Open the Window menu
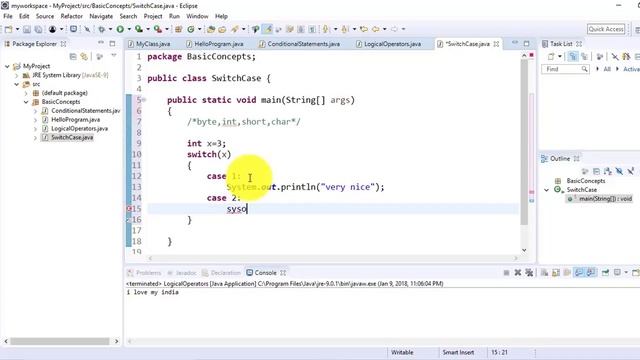The height and width of the screenshot is (360, 640). pos(197,16)
